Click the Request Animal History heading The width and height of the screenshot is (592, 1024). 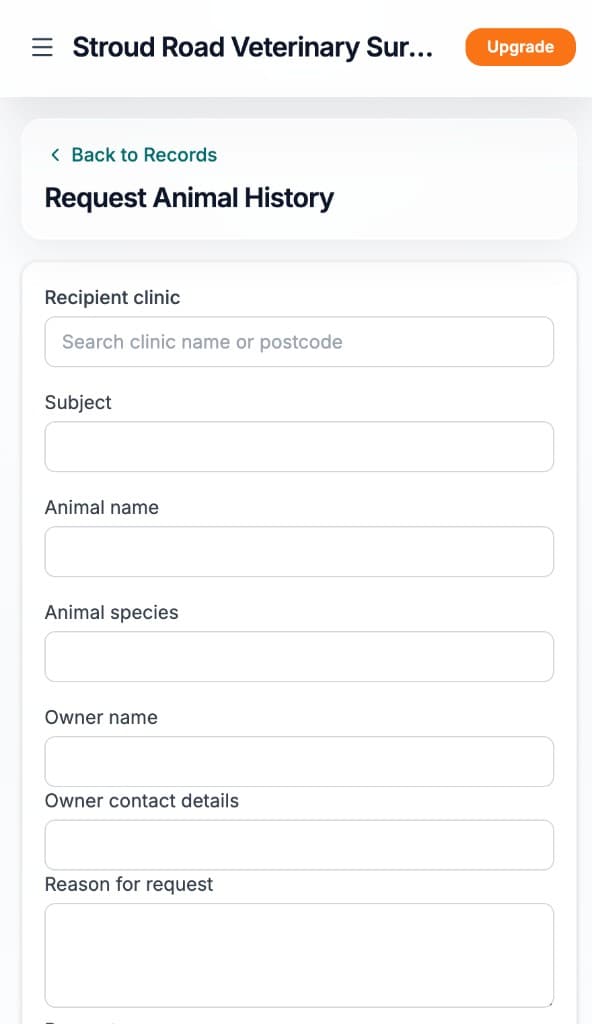189,198
